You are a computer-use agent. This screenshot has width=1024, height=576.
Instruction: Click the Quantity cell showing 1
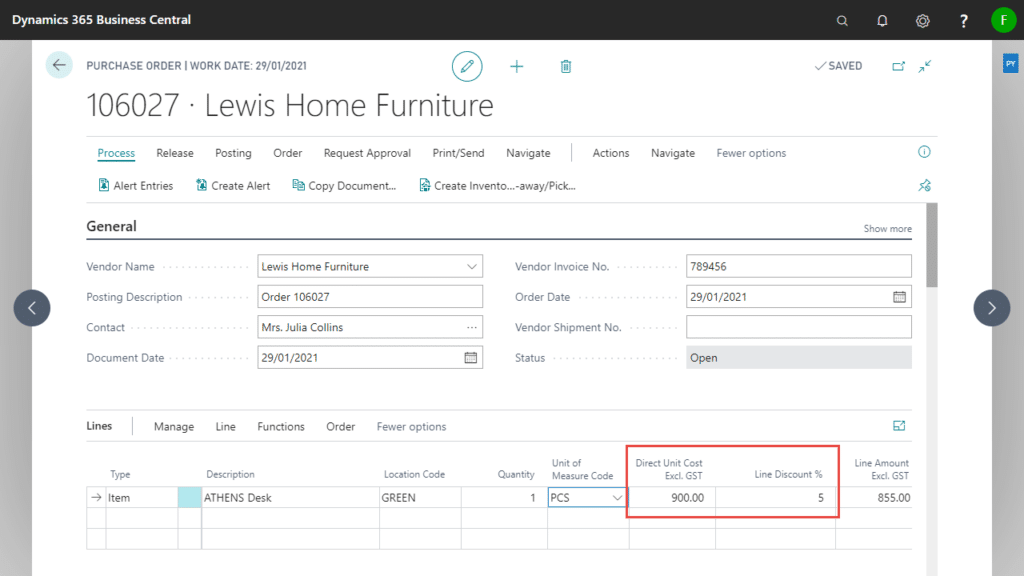point(504,498)
